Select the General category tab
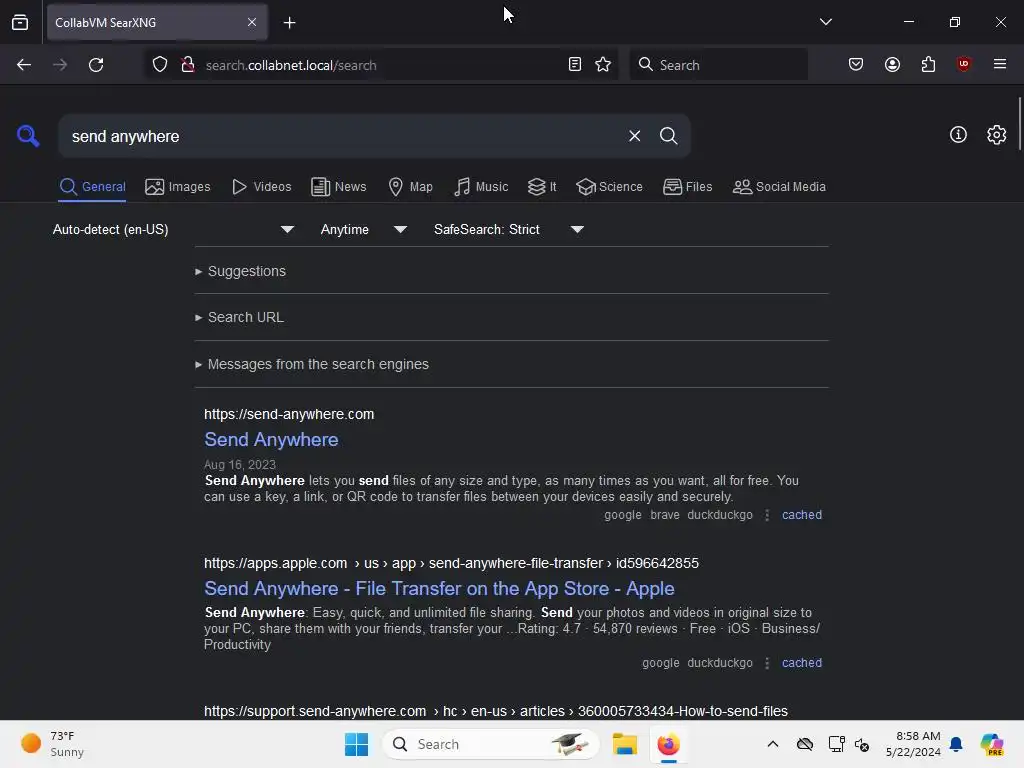Viewport: 1024px width, 768px height. coord(92,187)
